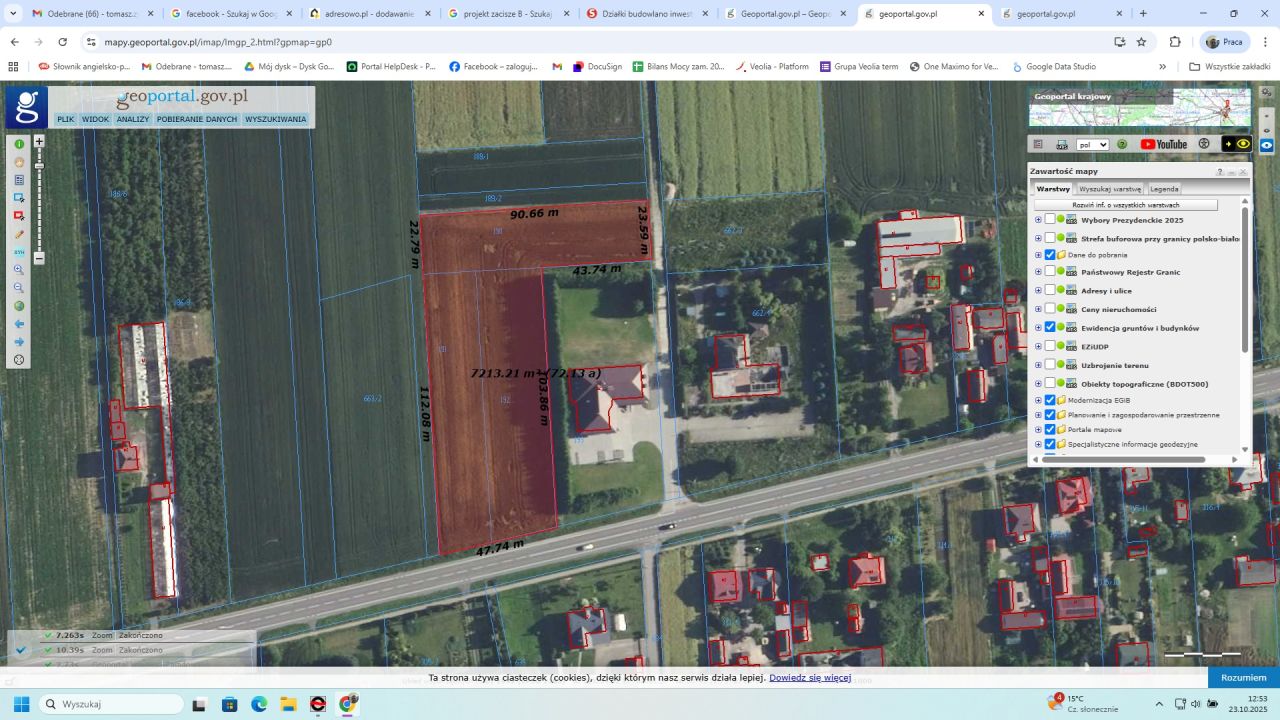Bookmark this page with star icon
The height and width of the screenshot is (720, 1280).
point(1141,42)
